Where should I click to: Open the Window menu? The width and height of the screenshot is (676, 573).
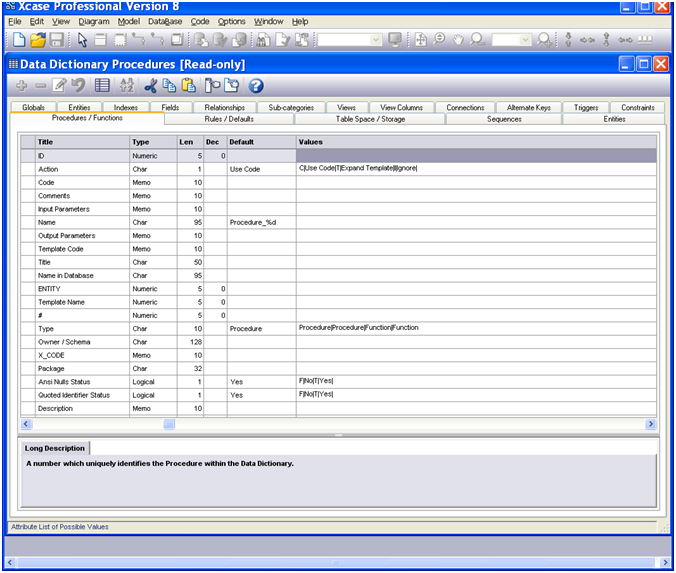(268, 22)
